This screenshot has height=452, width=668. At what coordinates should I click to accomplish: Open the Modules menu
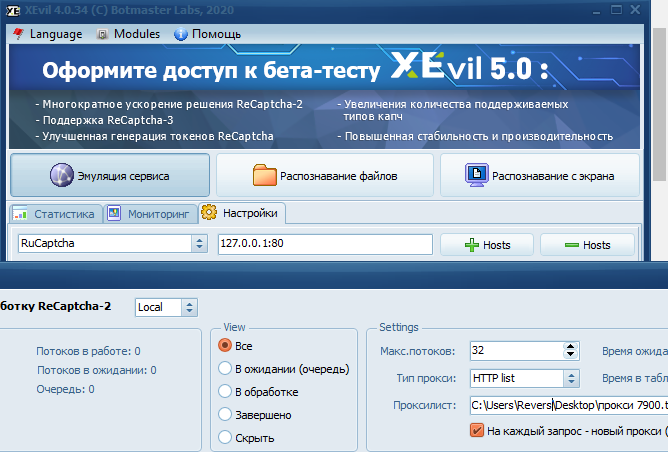129,34
